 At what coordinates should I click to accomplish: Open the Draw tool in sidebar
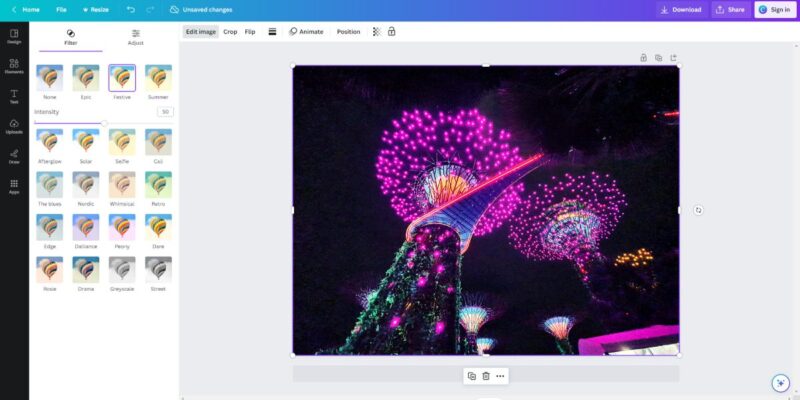click(x=14, y=157)
